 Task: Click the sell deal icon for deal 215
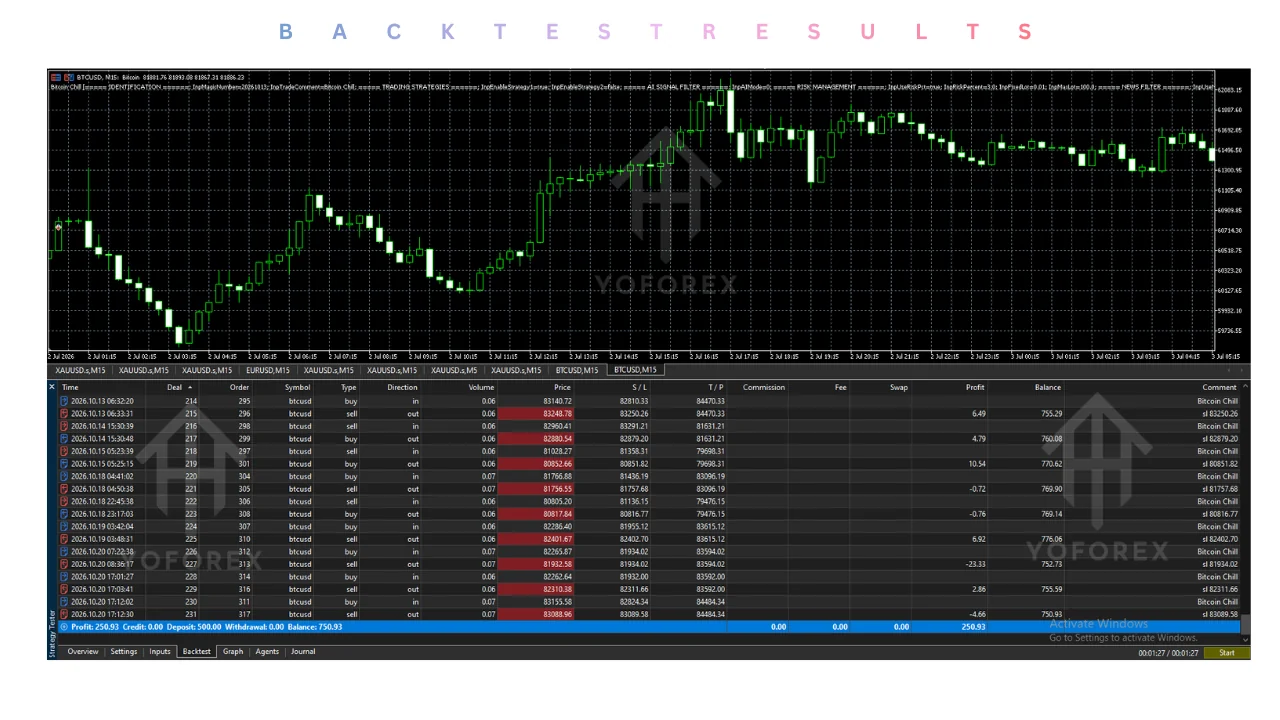tap(65, 414)
